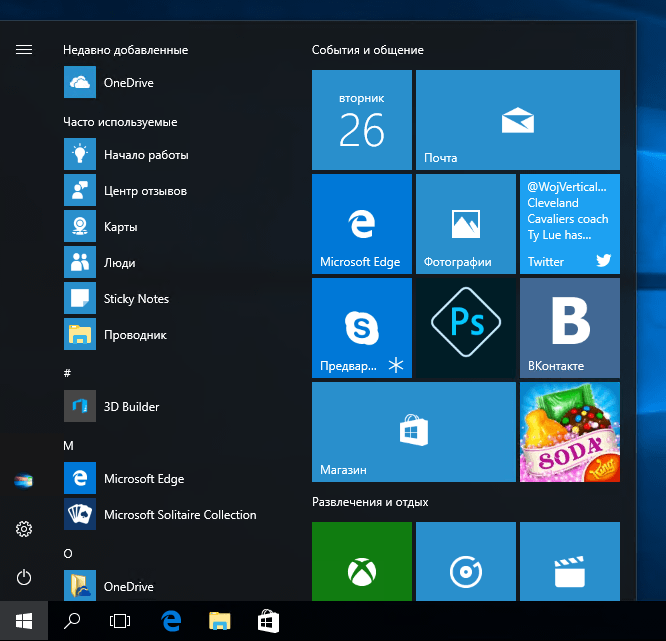
Task: Open the Магазин store tile
Action: pos(414,432)
